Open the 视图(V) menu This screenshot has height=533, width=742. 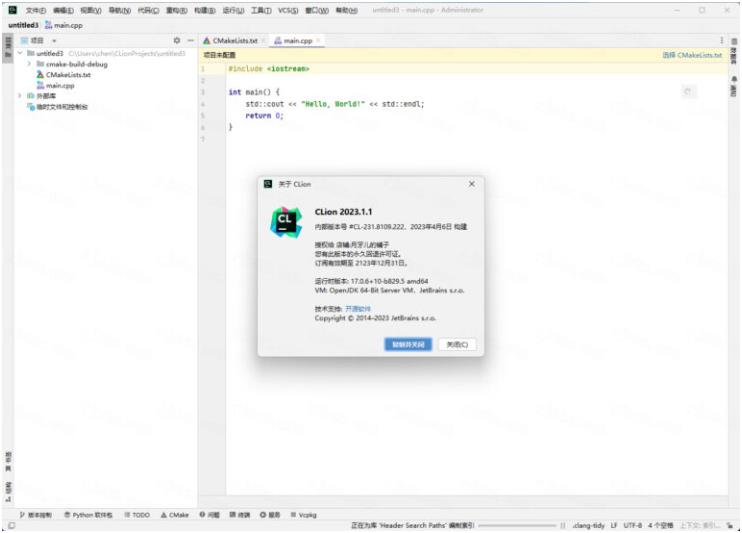pyautogui.click(x=91, y=10)
